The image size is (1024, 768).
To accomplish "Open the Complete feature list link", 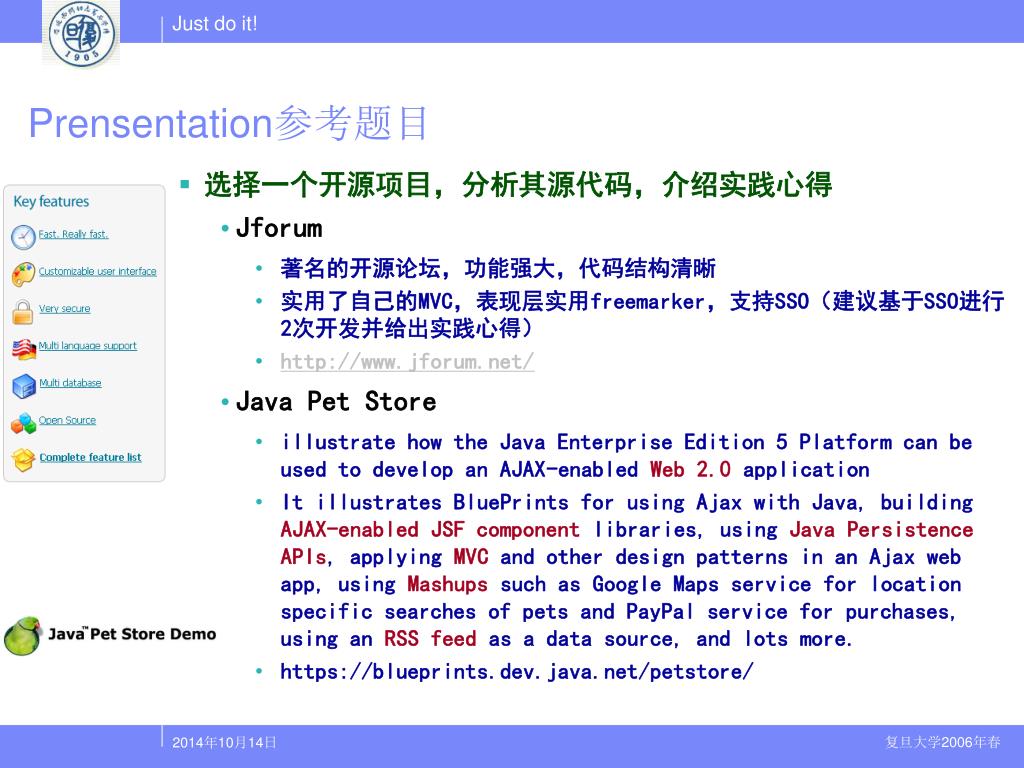I will coord(90,457).
